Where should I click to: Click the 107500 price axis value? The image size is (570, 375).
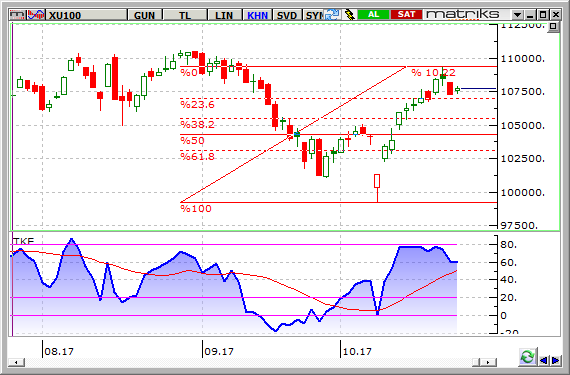[523, 92]
